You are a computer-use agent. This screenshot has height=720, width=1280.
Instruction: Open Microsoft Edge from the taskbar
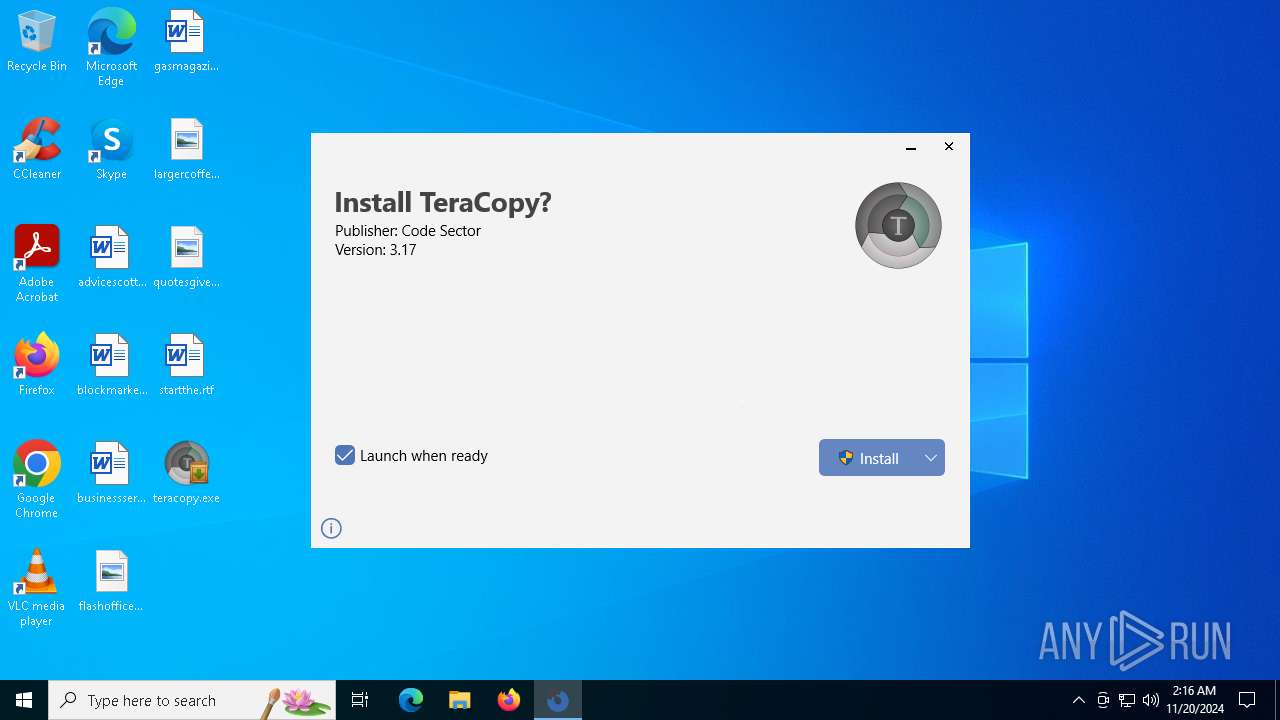(x=411, y=700)
